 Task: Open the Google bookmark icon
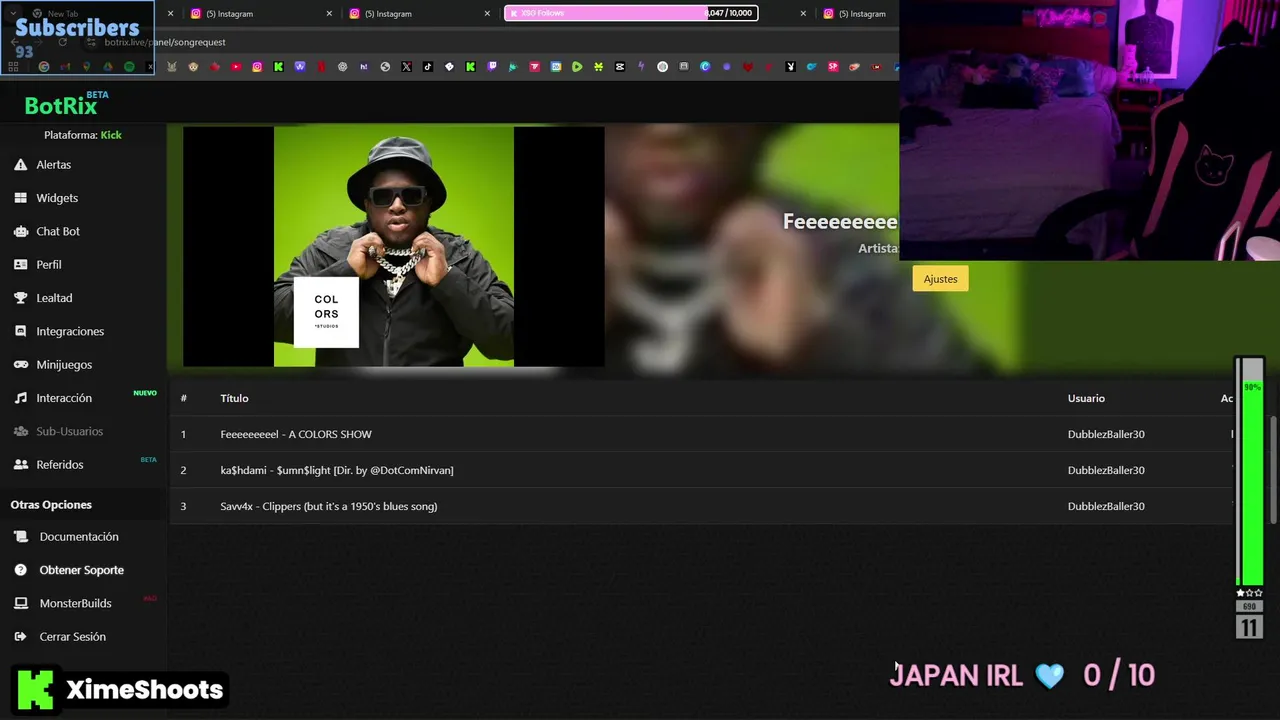click(x=43, y=67)
